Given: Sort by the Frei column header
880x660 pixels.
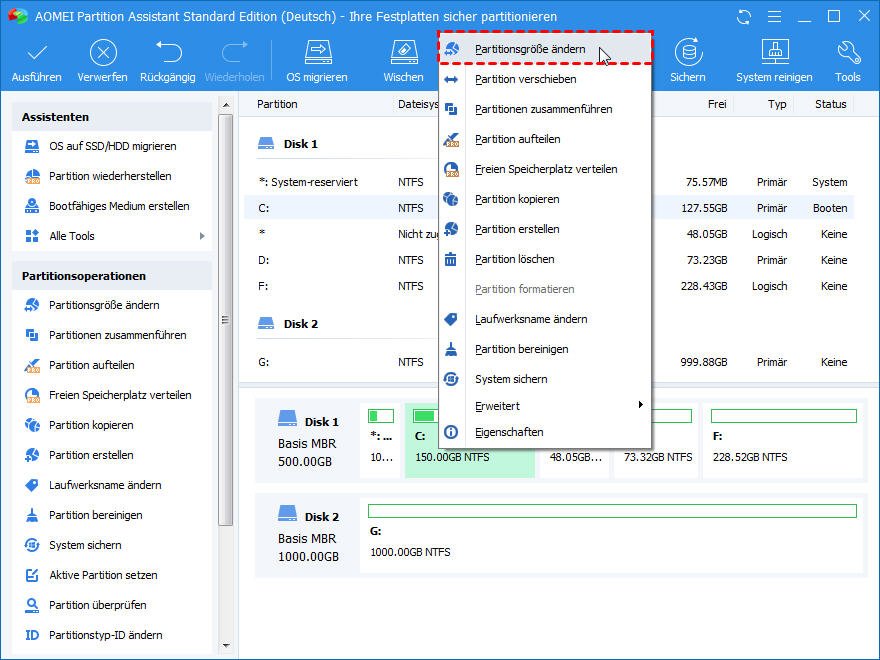Looking at the screenshot, I should (x=717, y=104).
